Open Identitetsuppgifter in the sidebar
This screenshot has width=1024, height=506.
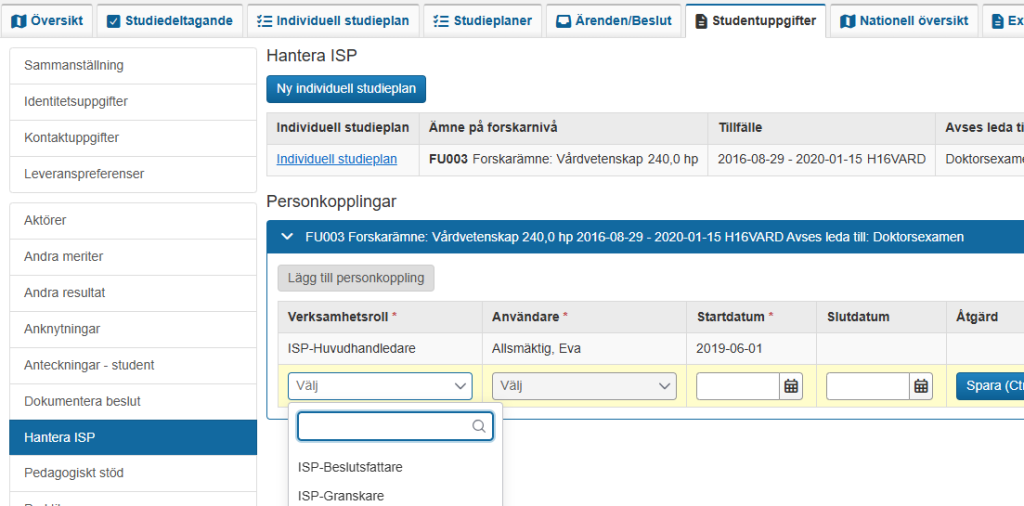tap(133, 102)
